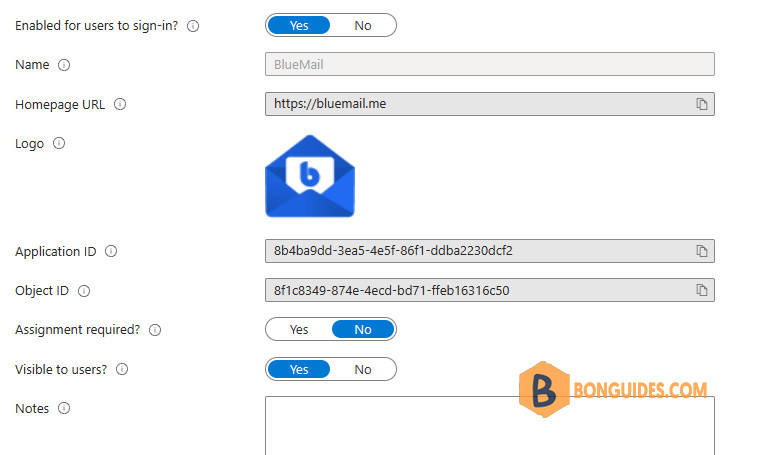Select the 'Application ID' label text

(x=55, y=252)
